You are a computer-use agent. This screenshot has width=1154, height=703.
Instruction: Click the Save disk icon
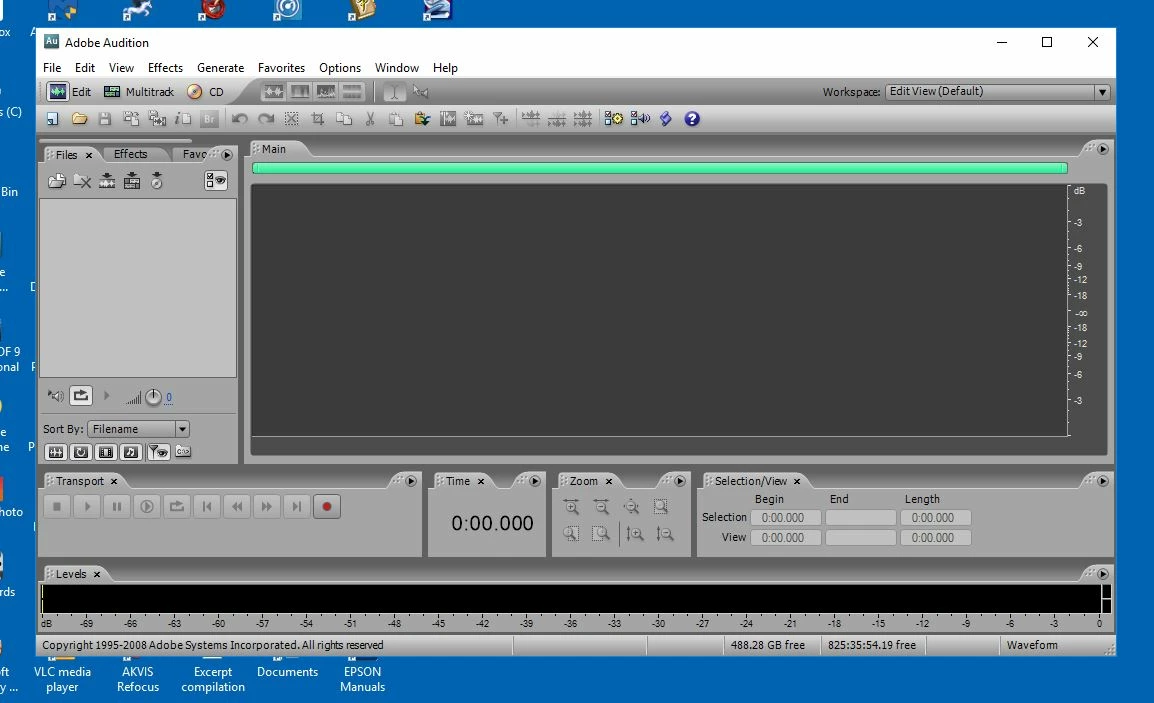coord(105,119)
